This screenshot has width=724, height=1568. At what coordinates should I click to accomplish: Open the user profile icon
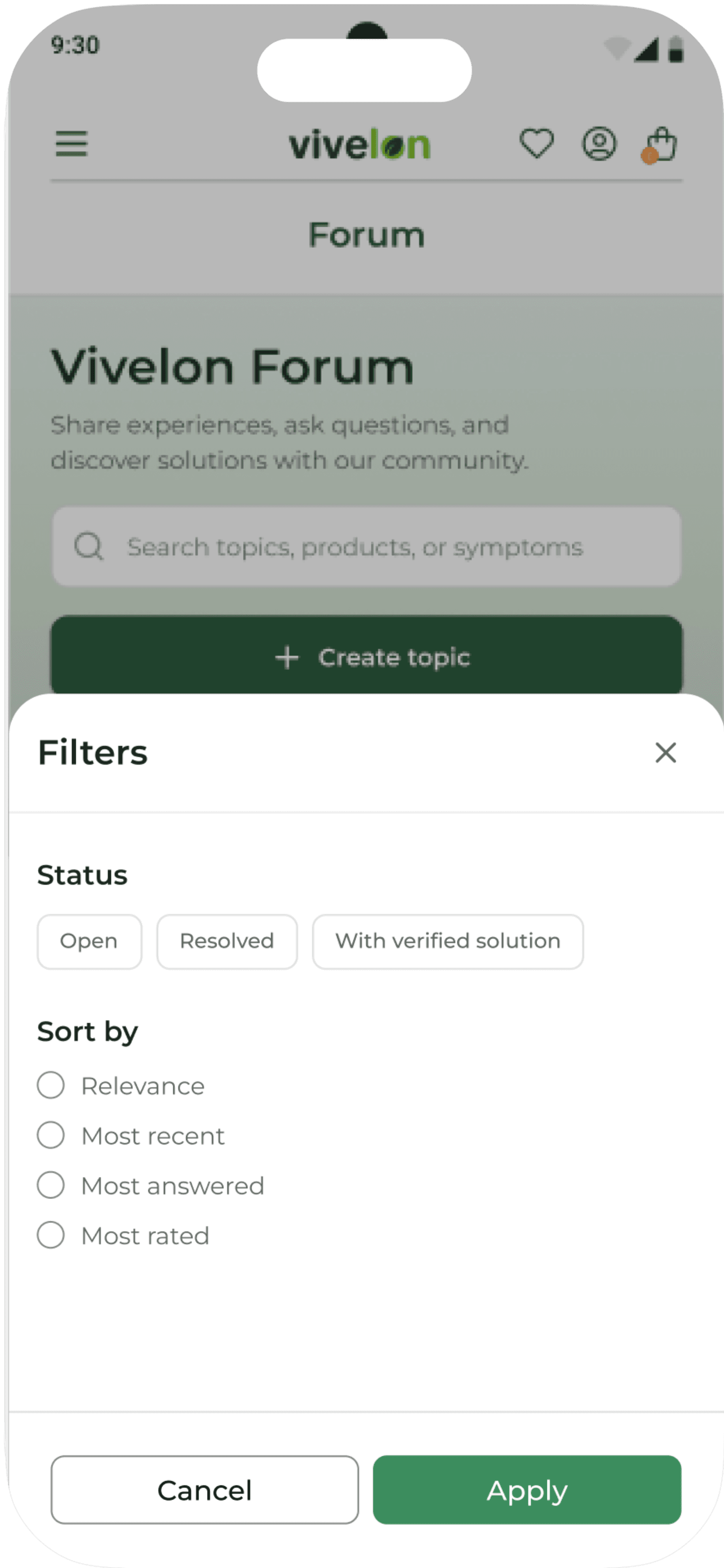point(599,144)
